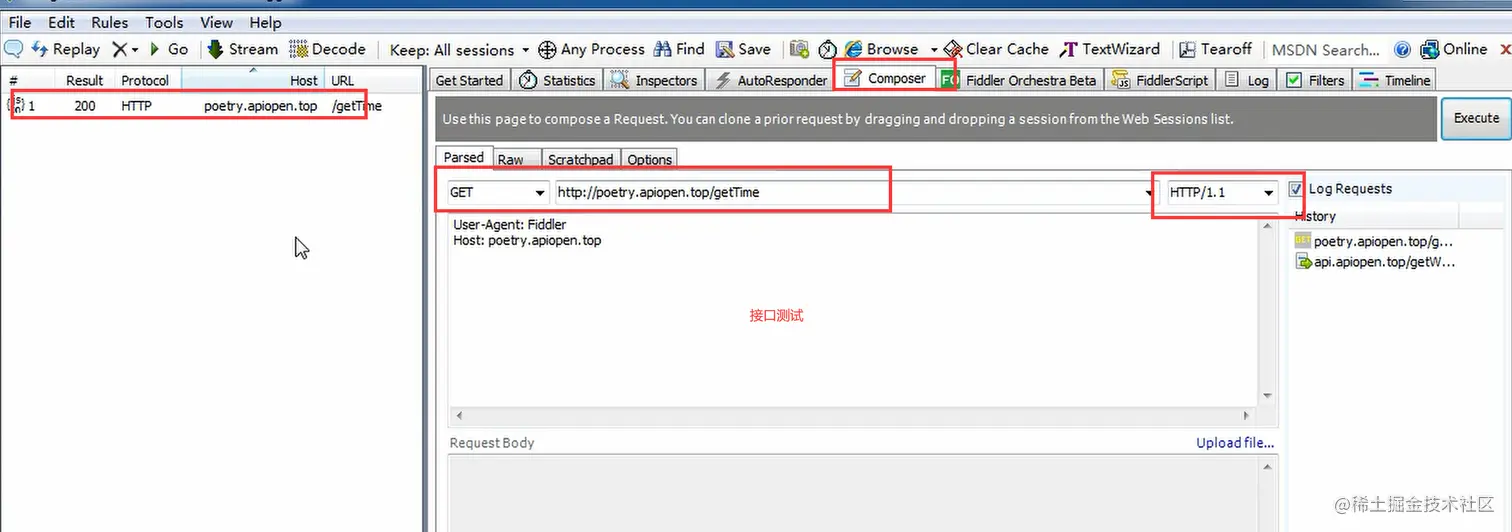1512x532 pixels.
Task: Click inside the Request Body box
Action: [x=854, y=493]
